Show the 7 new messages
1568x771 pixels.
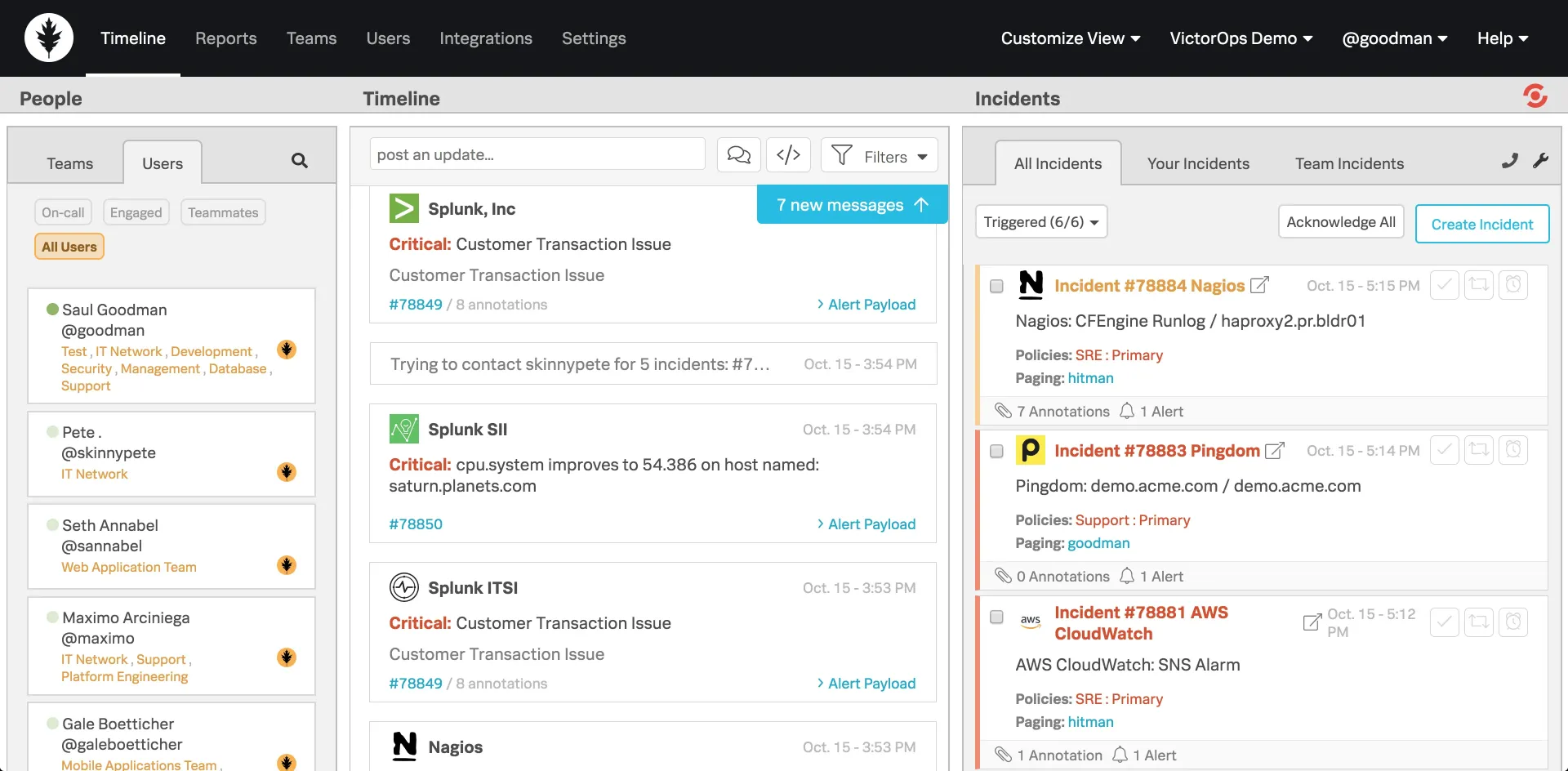click(x=853, y=205)
